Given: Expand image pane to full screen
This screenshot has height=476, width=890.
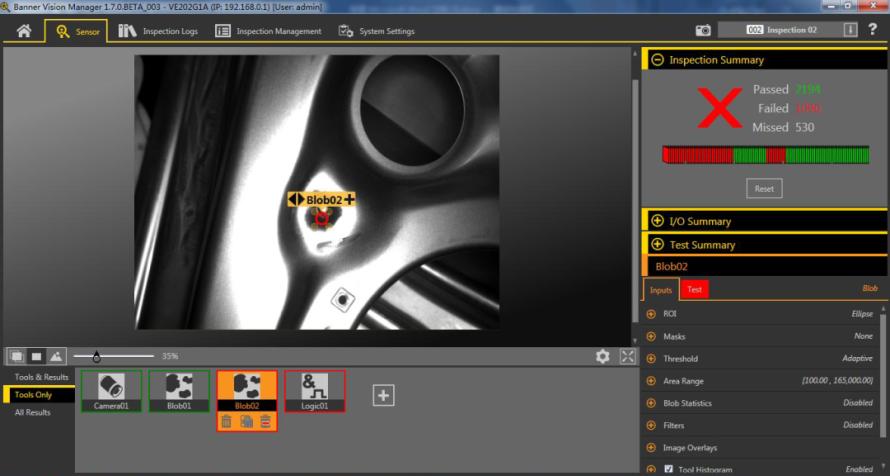Looking at the screenshot, I should [627, 356].
